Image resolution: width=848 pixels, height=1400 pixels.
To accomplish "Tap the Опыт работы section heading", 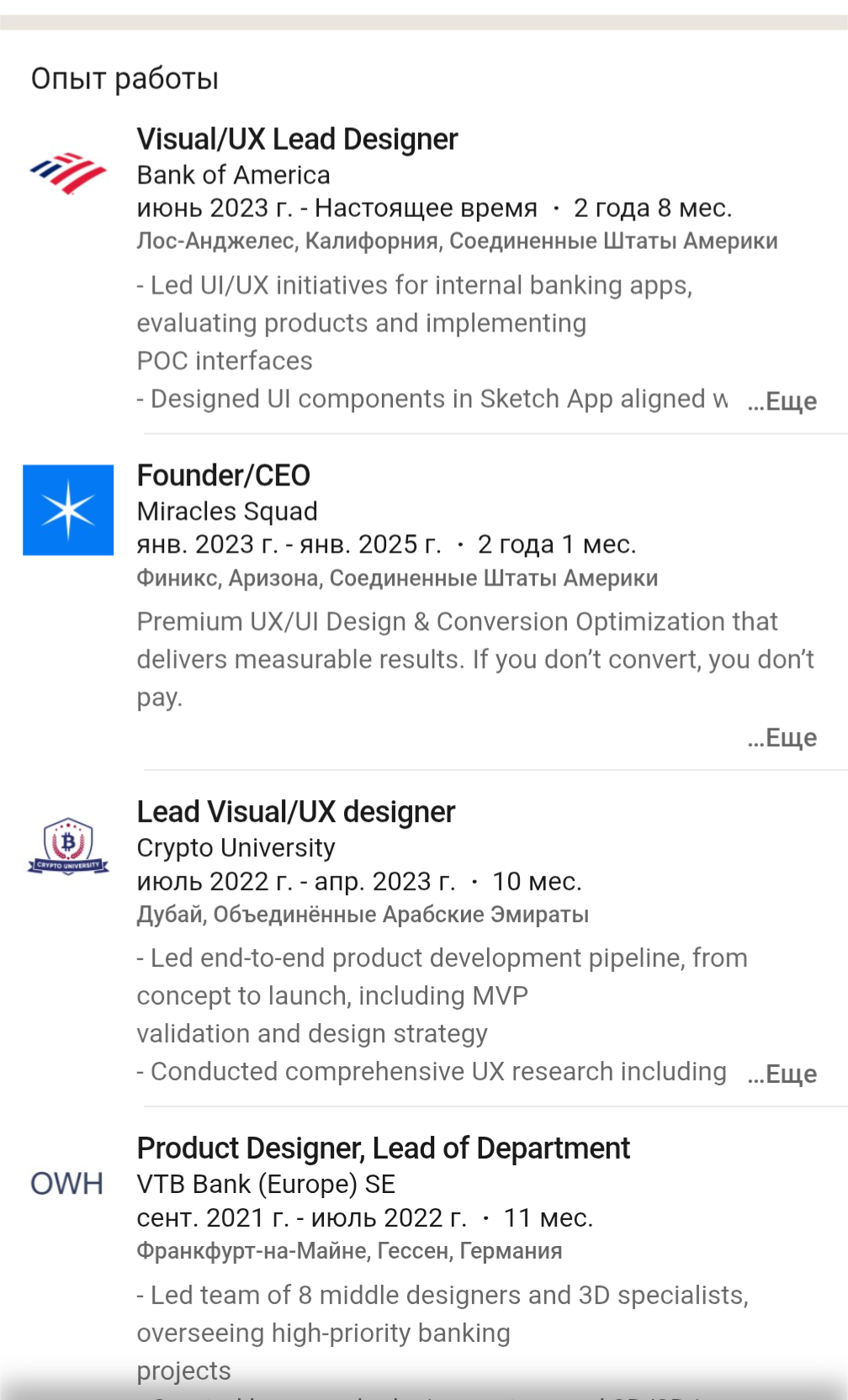I will [x=125, y=78].
